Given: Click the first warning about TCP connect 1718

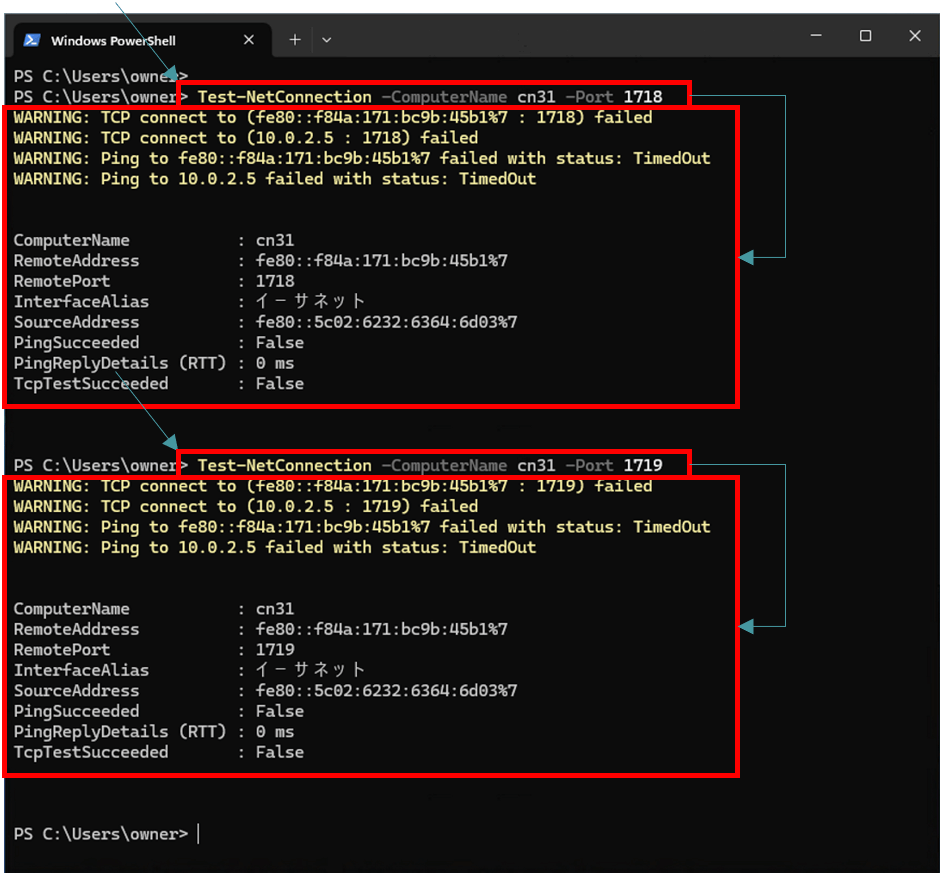Looking at the screenshot, I should [333, 118].
